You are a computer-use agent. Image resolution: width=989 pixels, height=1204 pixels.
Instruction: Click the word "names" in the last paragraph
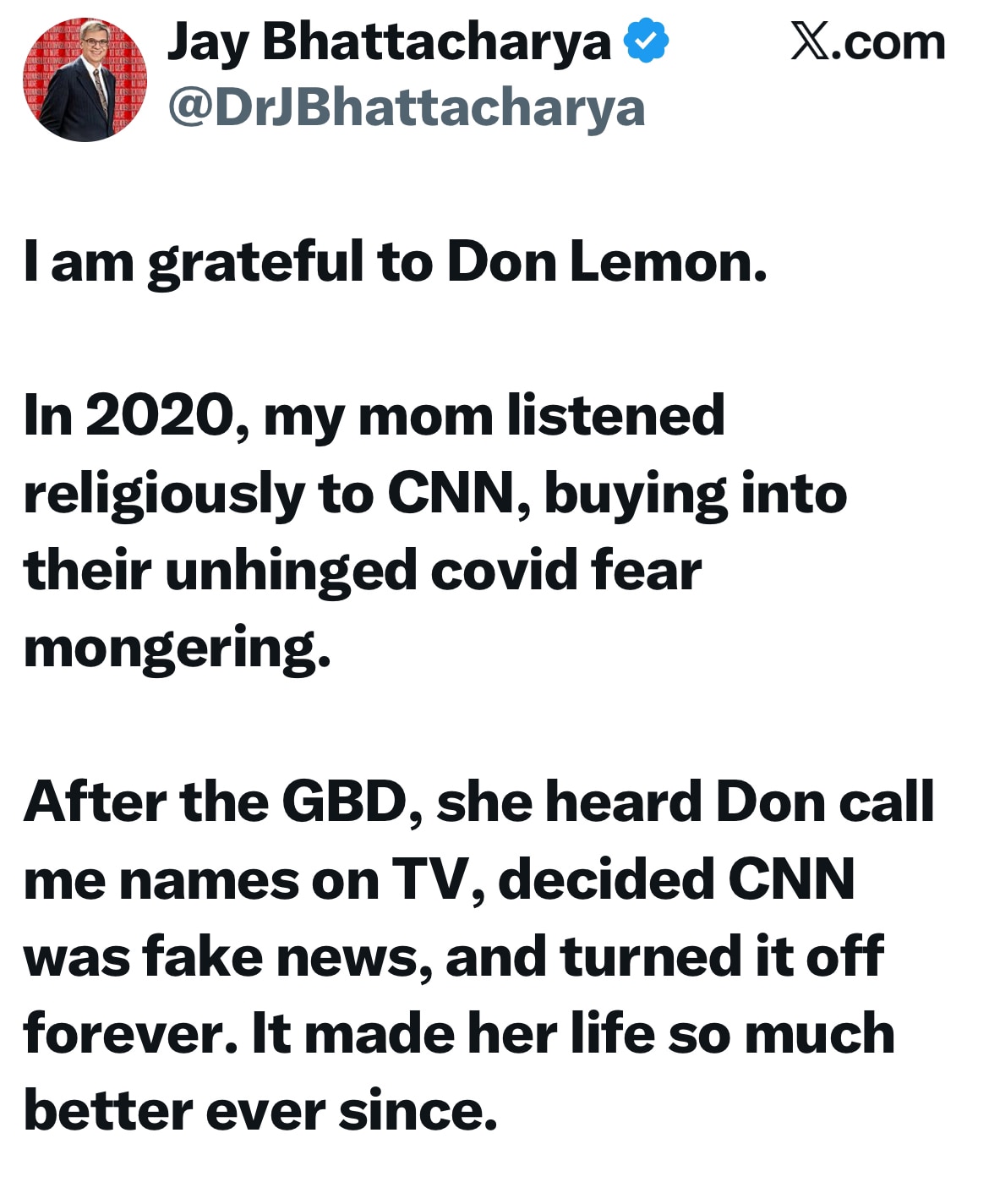click(206, 879)
